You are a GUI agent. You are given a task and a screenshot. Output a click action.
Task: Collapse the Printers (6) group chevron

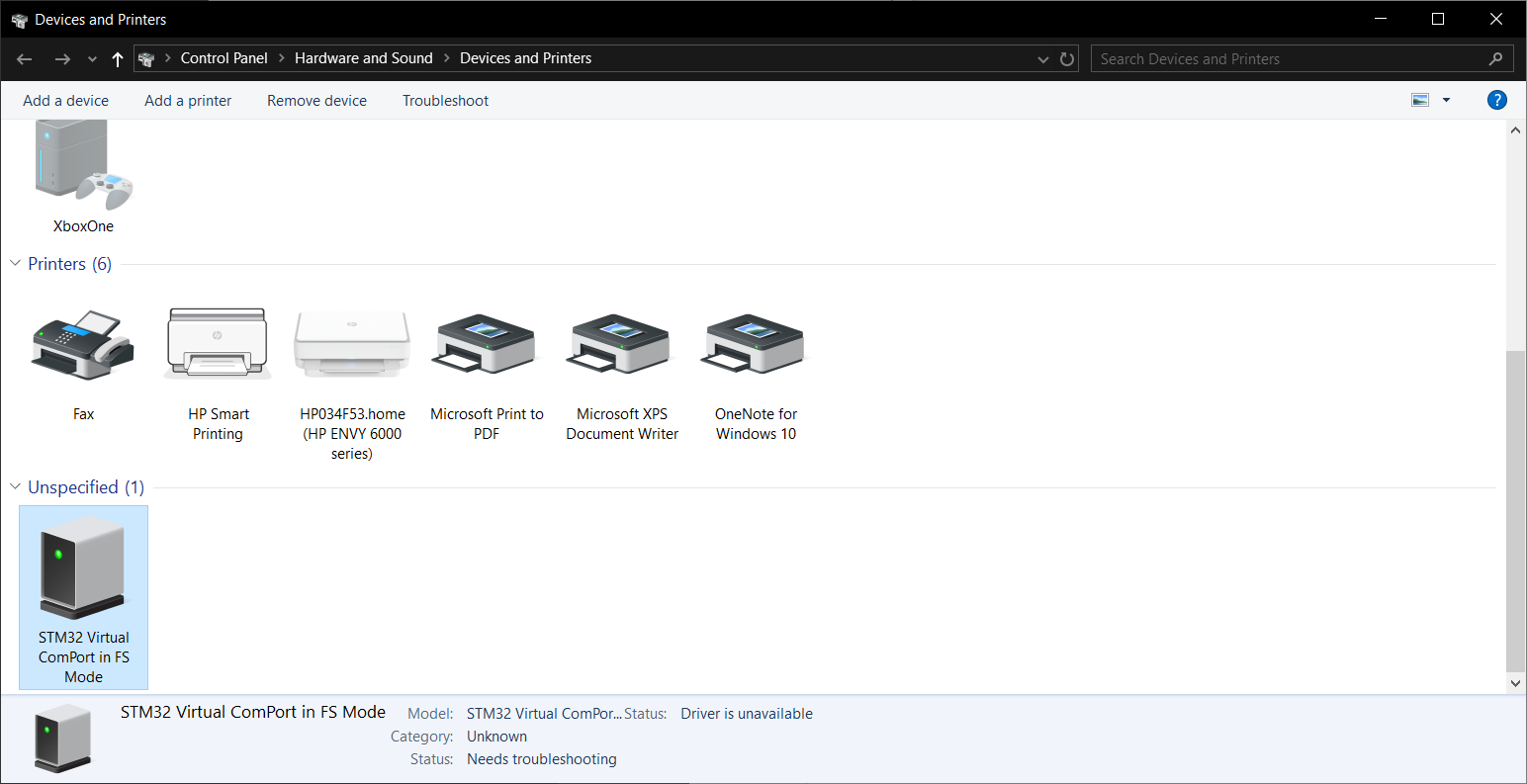(15, 263)
